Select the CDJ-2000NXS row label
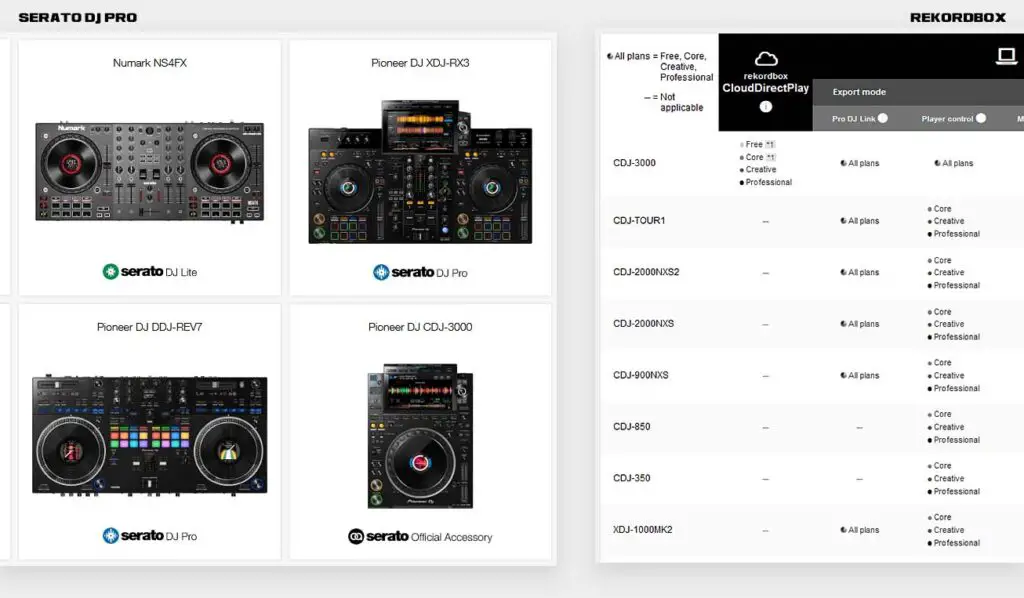Screen dimensions: 1024x598 pyautogui.click(x=643, y=324)
